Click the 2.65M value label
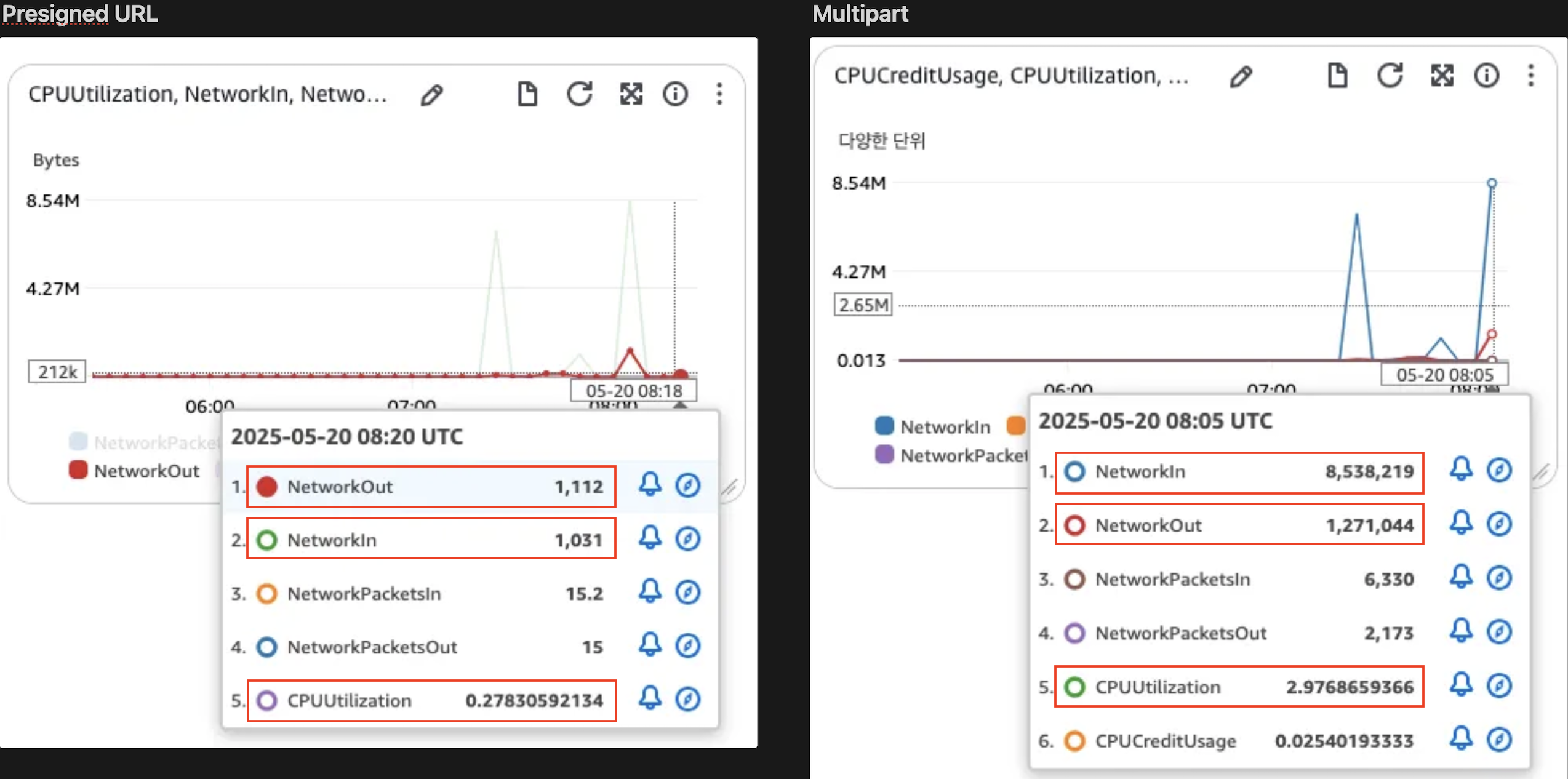 [x=863, y=305]
